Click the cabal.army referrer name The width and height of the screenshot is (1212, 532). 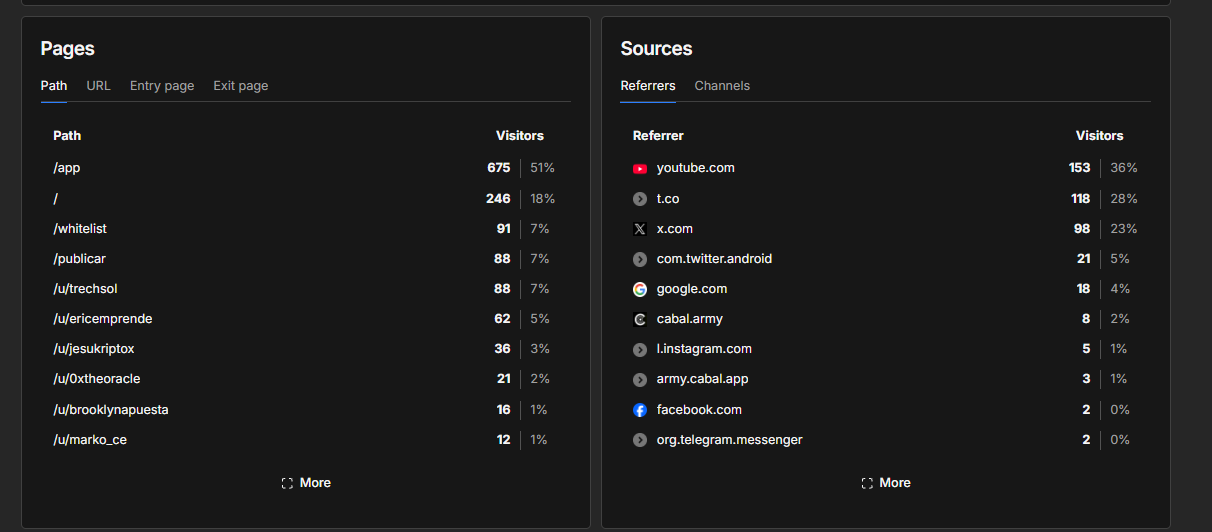pos(690,319)
